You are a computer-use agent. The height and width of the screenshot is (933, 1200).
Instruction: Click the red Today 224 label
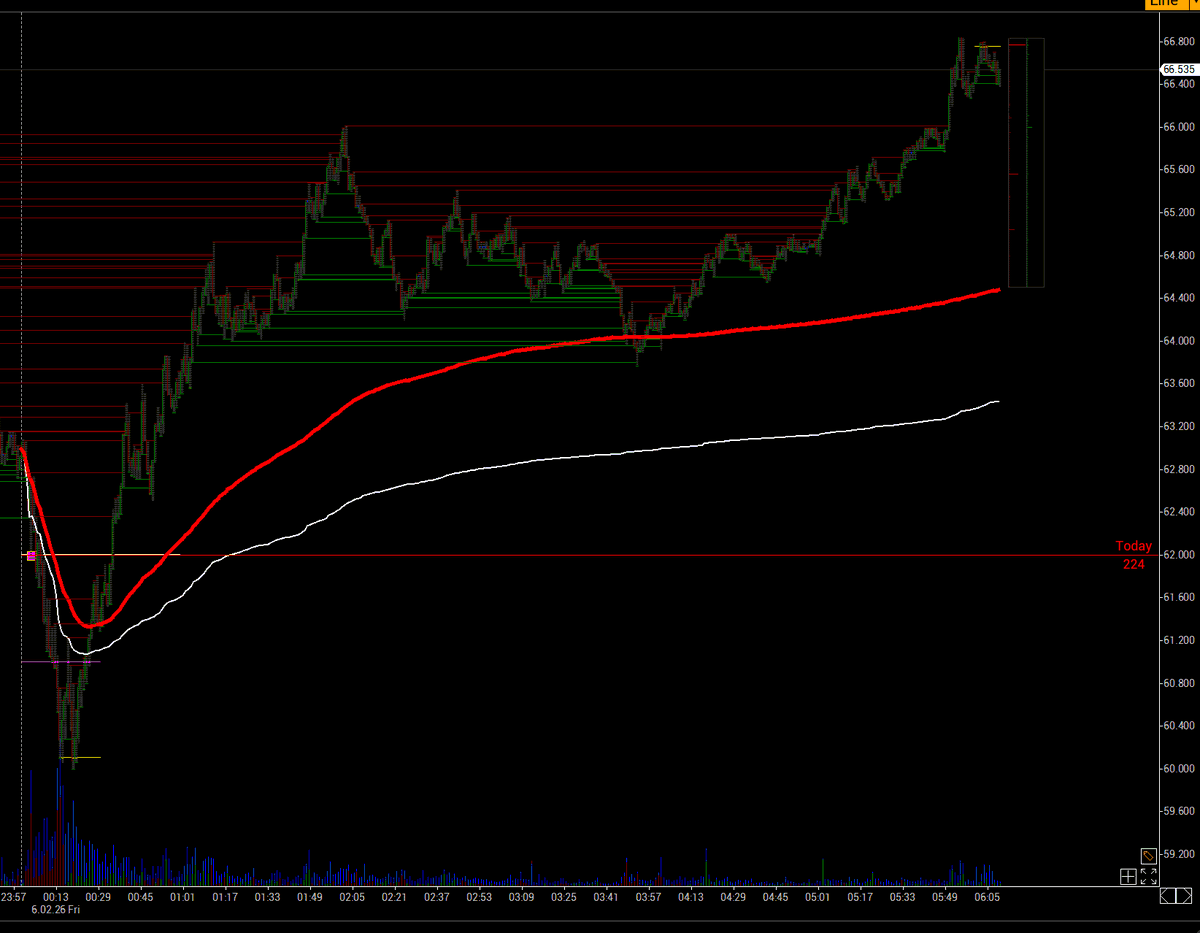click(1132, 555)
